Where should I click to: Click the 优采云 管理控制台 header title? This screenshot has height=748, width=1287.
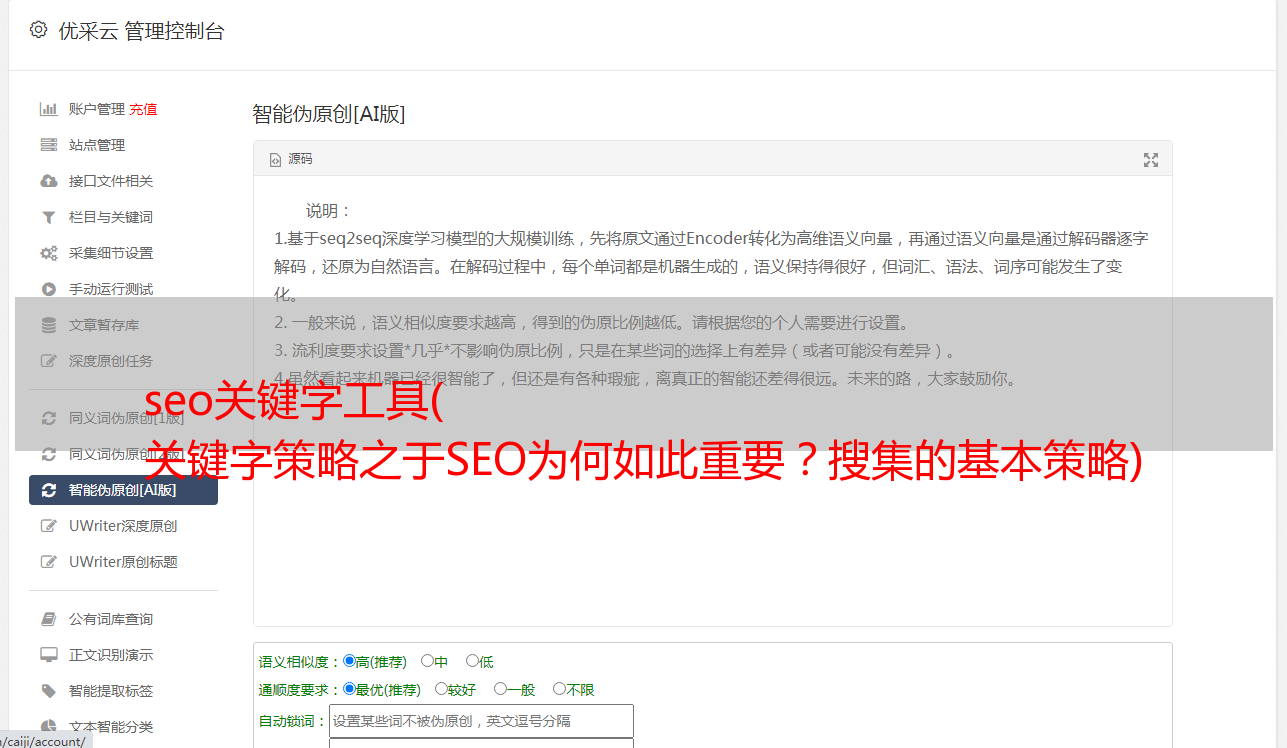(141, 31)
